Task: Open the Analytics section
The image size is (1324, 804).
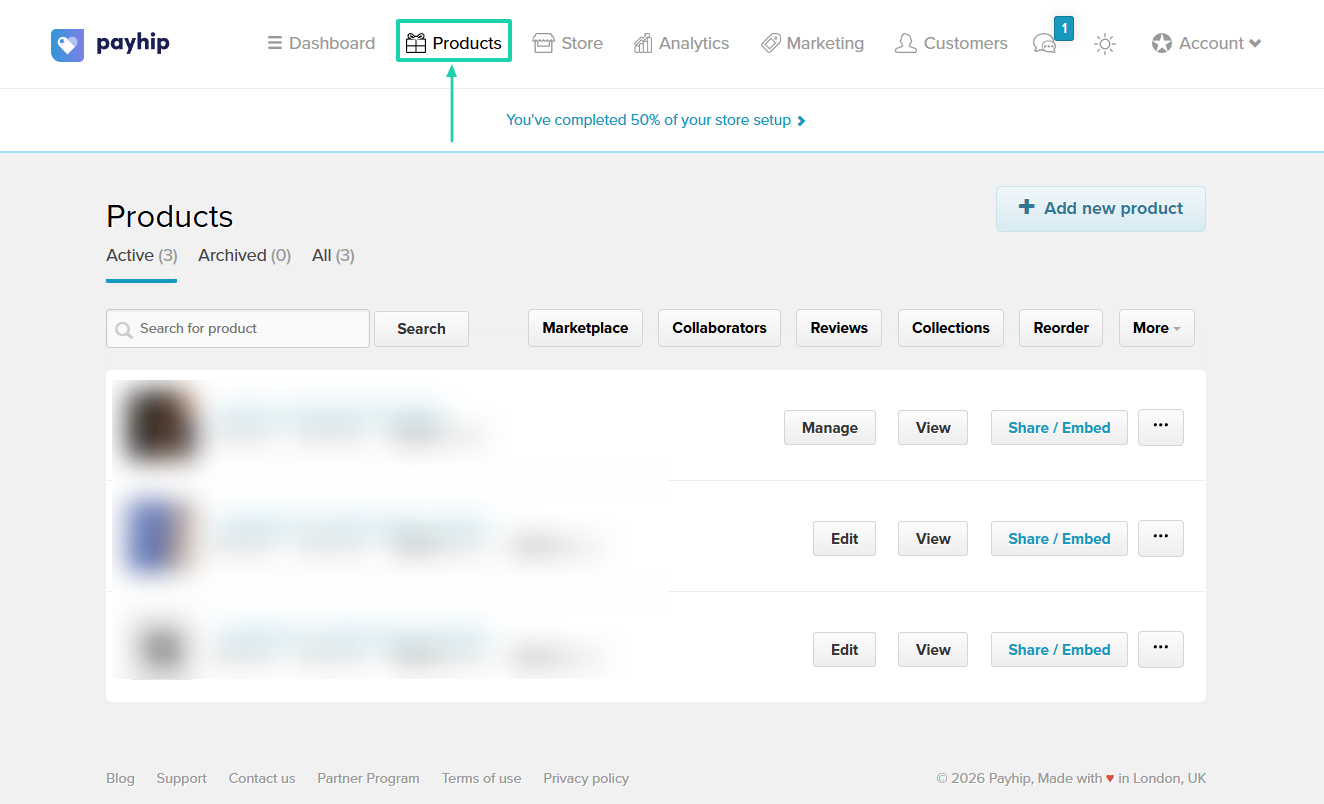Action: click(681, 43)
